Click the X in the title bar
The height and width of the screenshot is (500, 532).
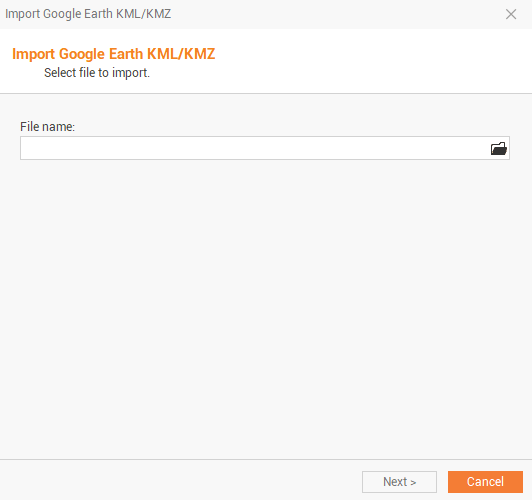click(511, 14)
